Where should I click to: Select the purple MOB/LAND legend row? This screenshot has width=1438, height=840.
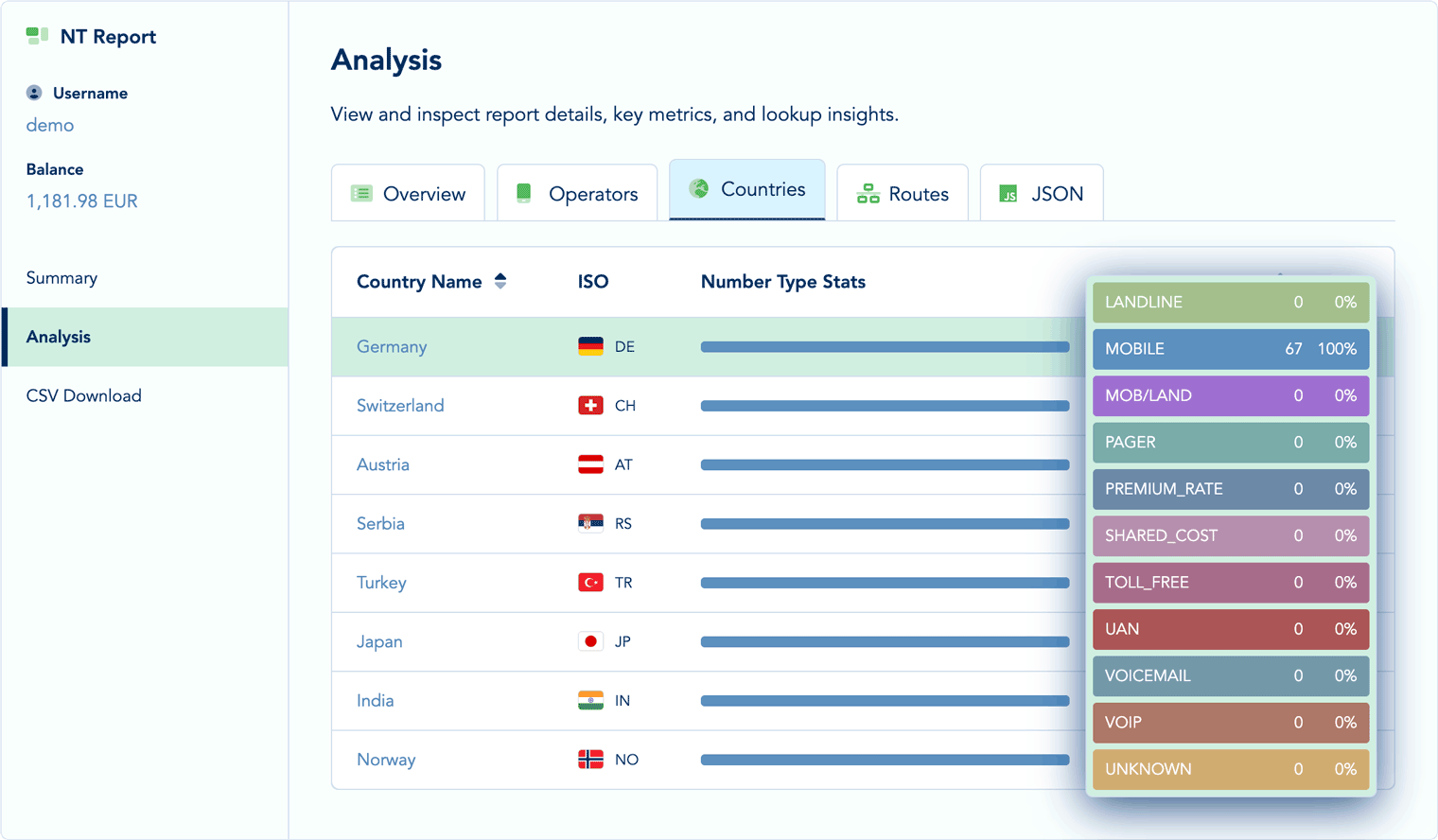(x=1230, y=395)
